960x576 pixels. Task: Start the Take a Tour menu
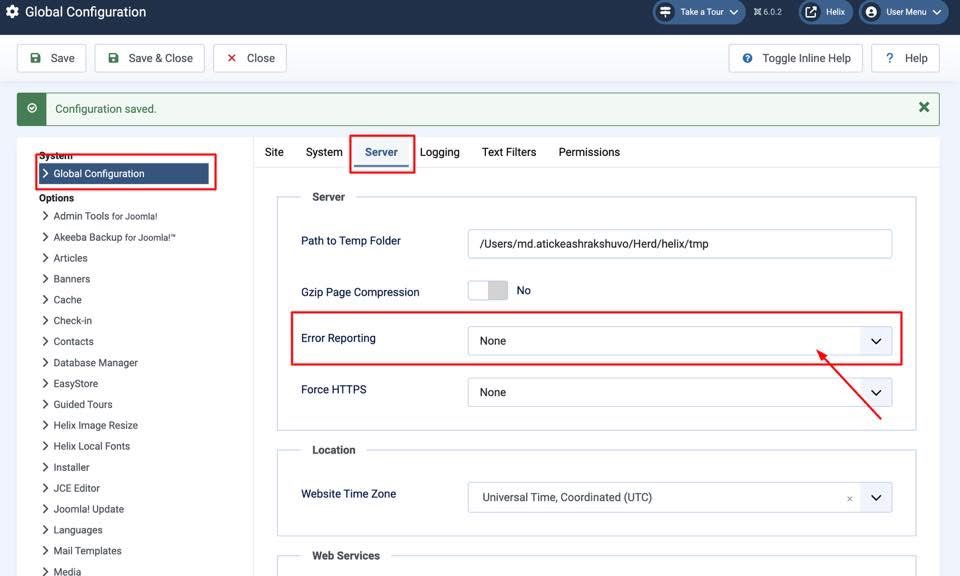(x=700, y=13)
